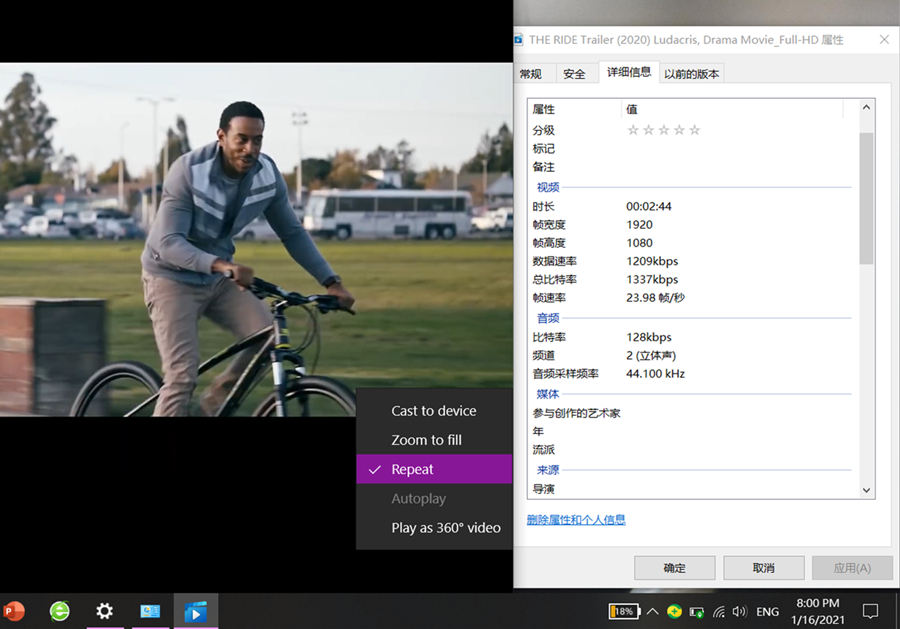This screenshot has width=900, height=629.
Task: Click the Wi-Fi icon in the system tray
Action: (718, 611)
